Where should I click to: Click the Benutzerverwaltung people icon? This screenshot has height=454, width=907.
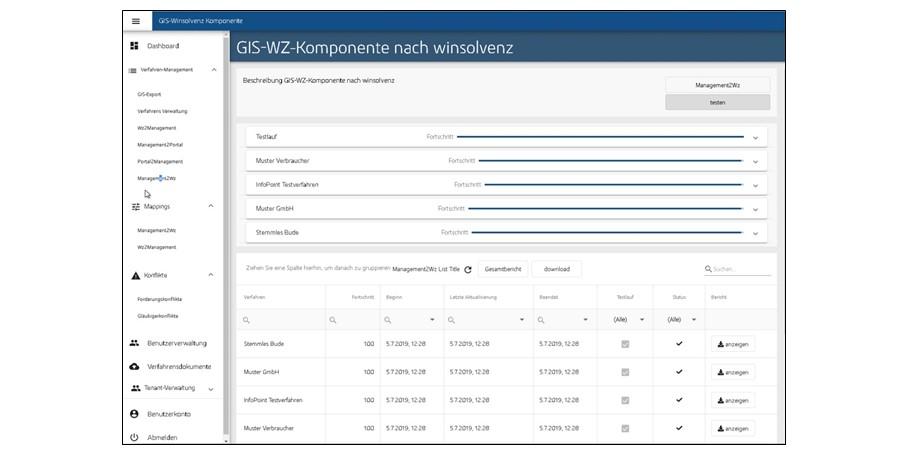pyautogui.click(x=135, y=343)
